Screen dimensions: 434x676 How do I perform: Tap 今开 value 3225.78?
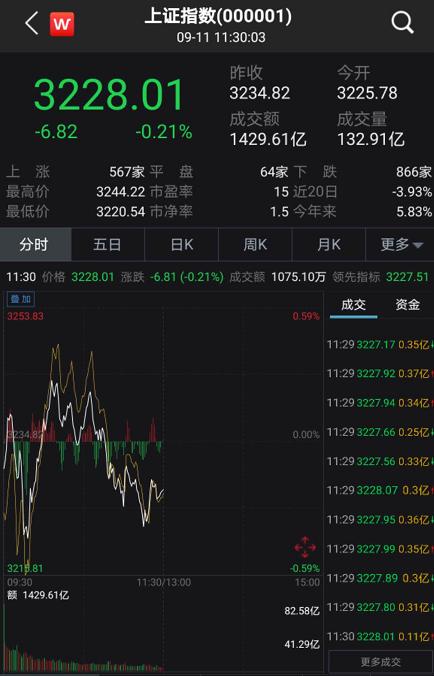367,93
